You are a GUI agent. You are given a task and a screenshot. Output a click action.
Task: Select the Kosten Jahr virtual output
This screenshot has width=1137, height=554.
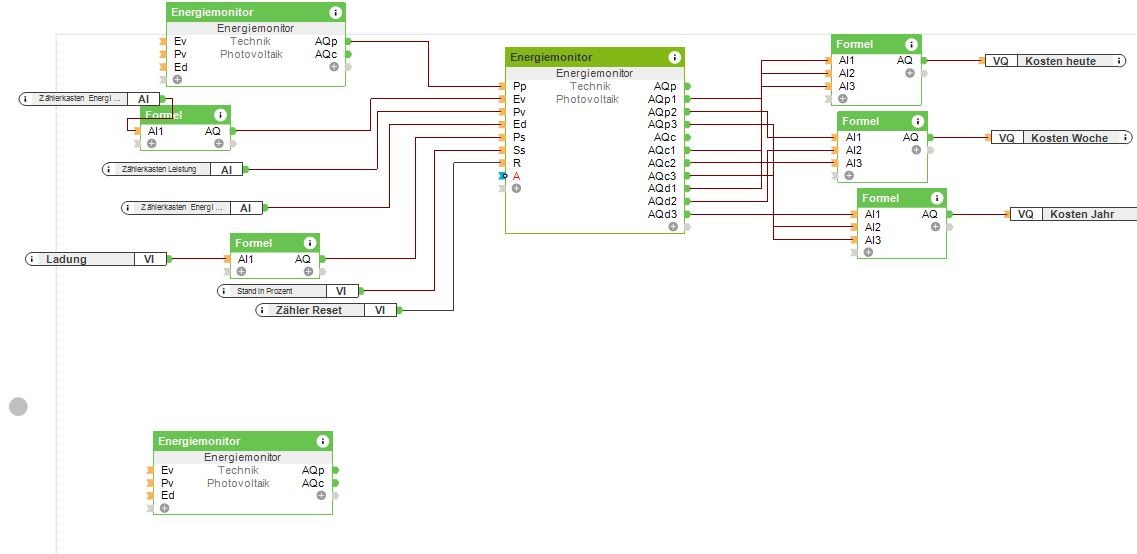1073,214
